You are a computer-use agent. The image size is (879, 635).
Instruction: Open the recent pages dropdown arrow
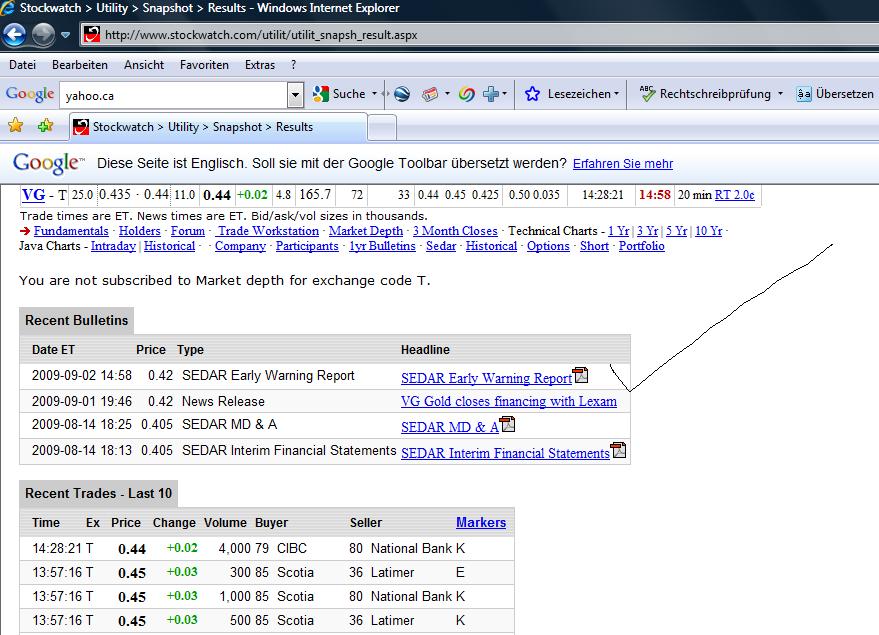click(66, 35)
